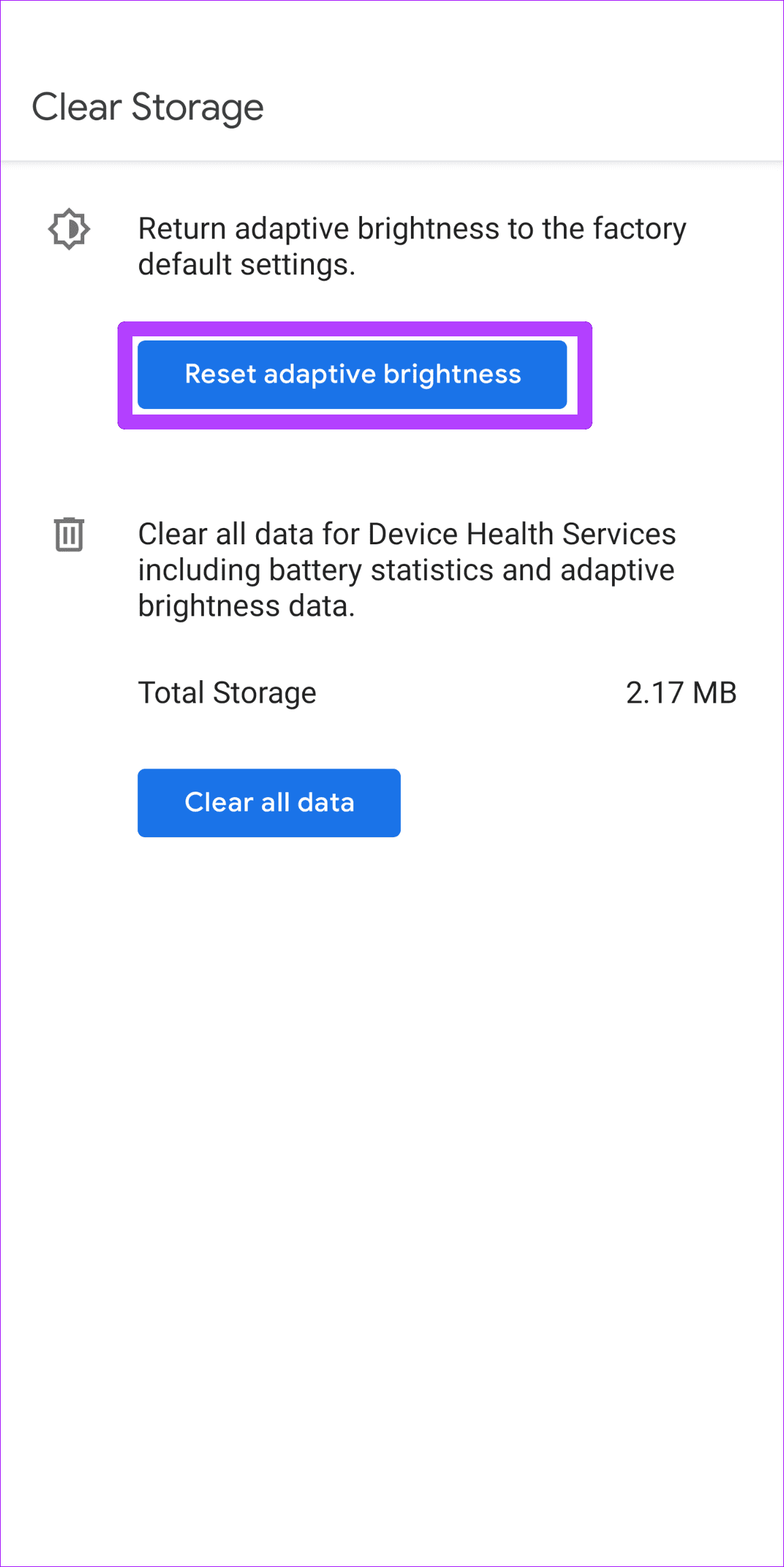Click the highlighted Reset adaptive brightness control
This screenshot has width=784, height=1567.
click(353, 374)
